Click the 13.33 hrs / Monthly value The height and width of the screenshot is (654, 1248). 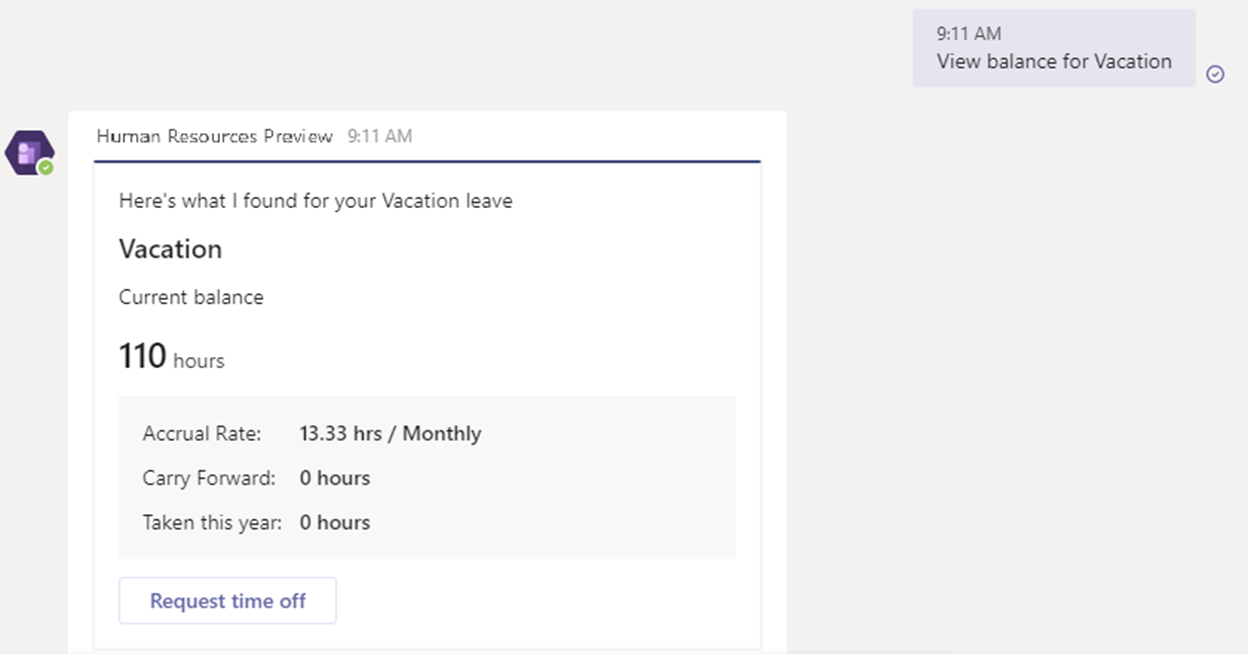coord(390,434)
